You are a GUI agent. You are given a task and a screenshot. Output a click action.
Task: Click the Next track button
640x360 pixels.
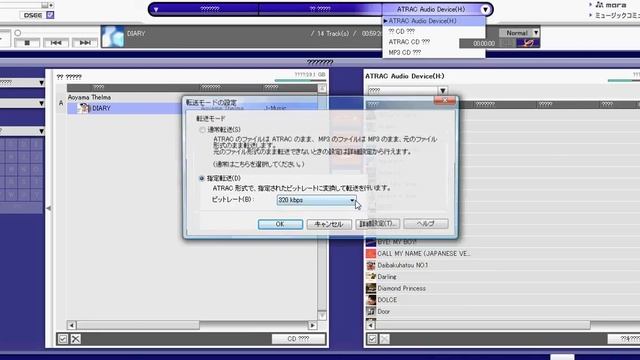click(x=85, y=42)
